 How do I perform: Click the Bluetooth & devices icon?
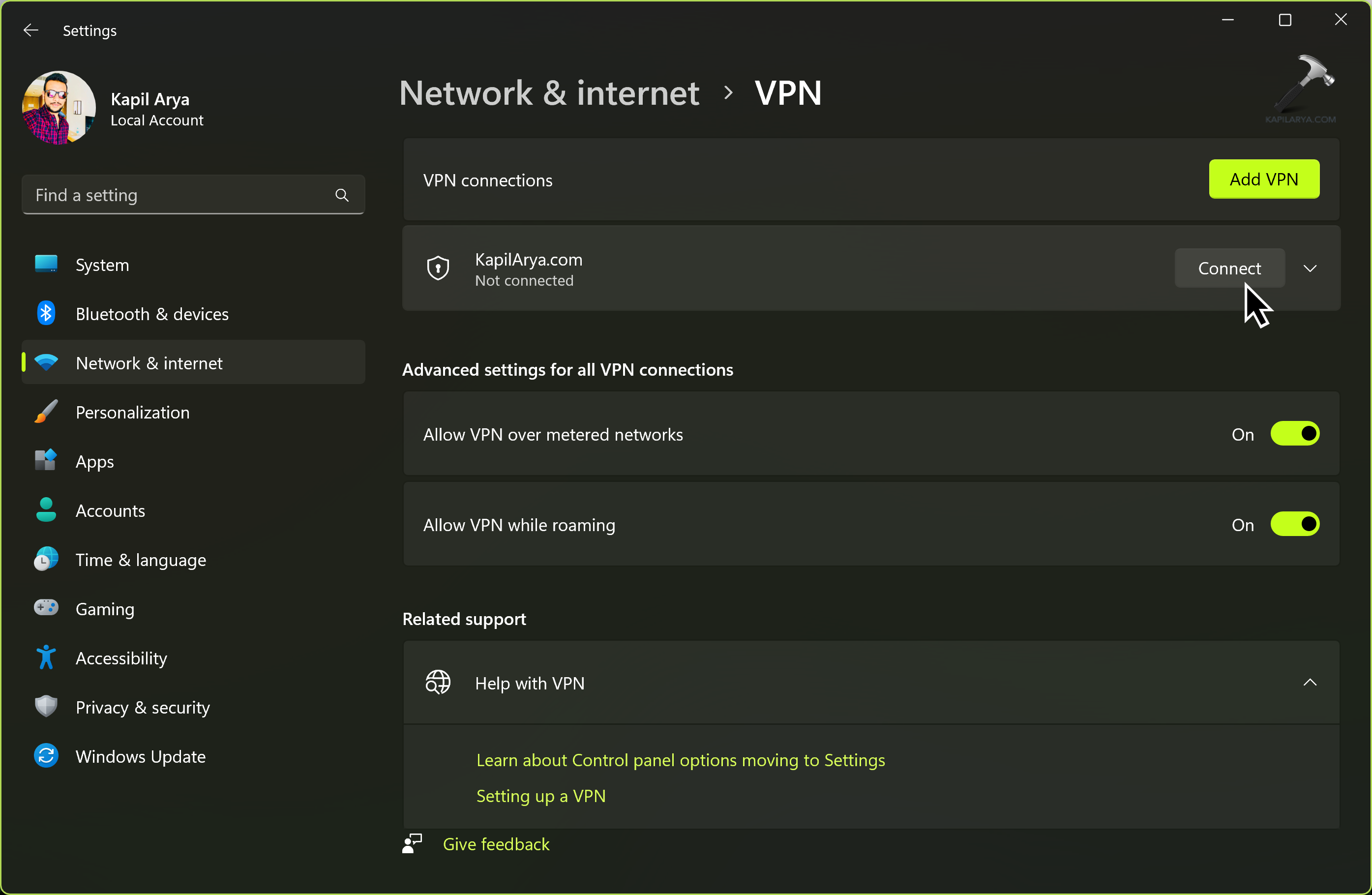point(46,314)
